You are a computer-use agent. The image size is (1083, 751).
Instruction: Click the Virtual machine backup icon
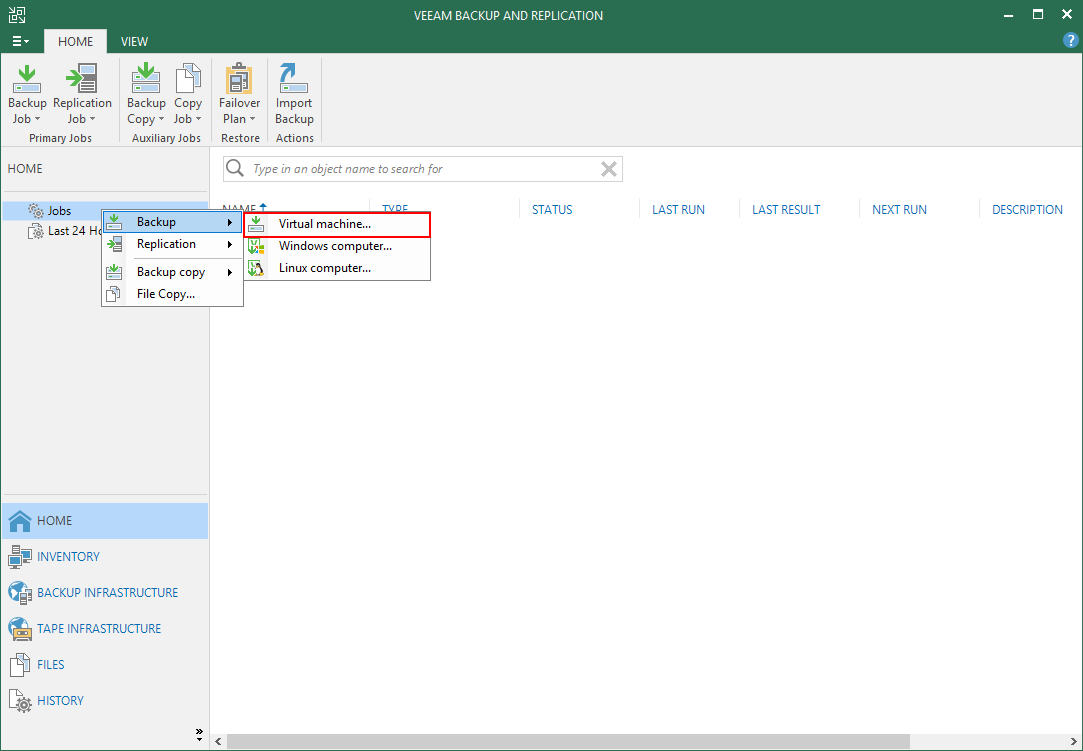256,225
